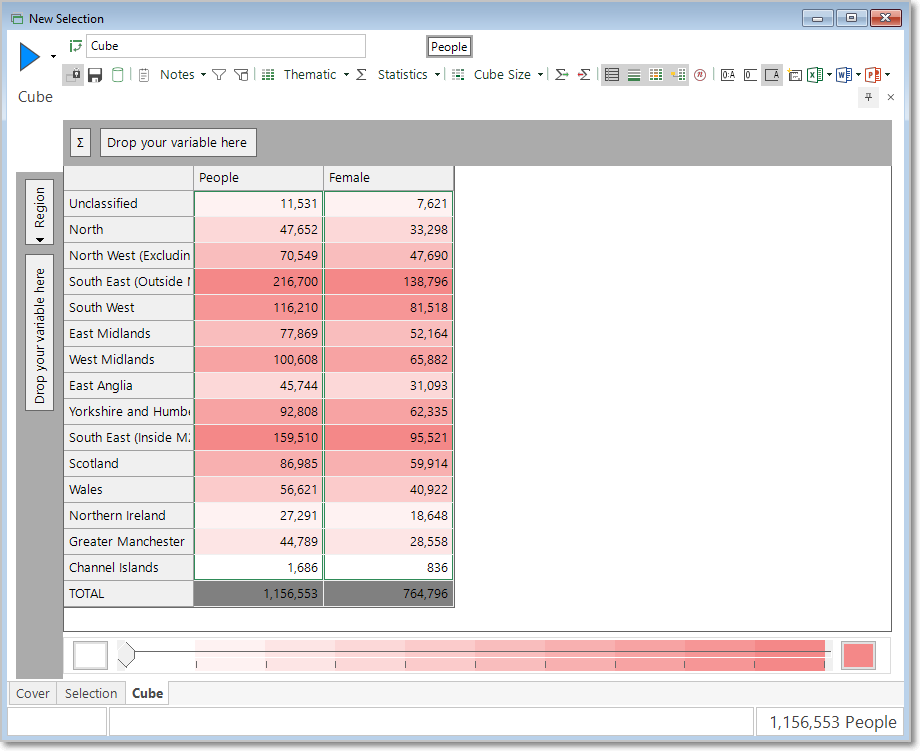Switch to the Selection tab
This screenshot has width=920, height=751.
91,694
